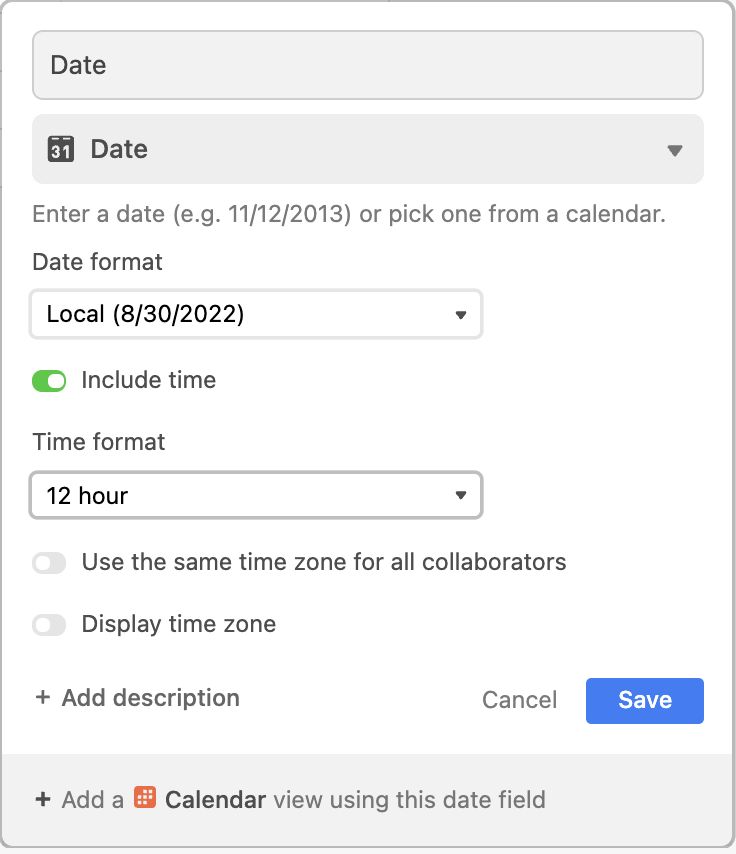Enable same time zone for all collaborators
Screen dimensions: 736x854
tap(49, 563)
